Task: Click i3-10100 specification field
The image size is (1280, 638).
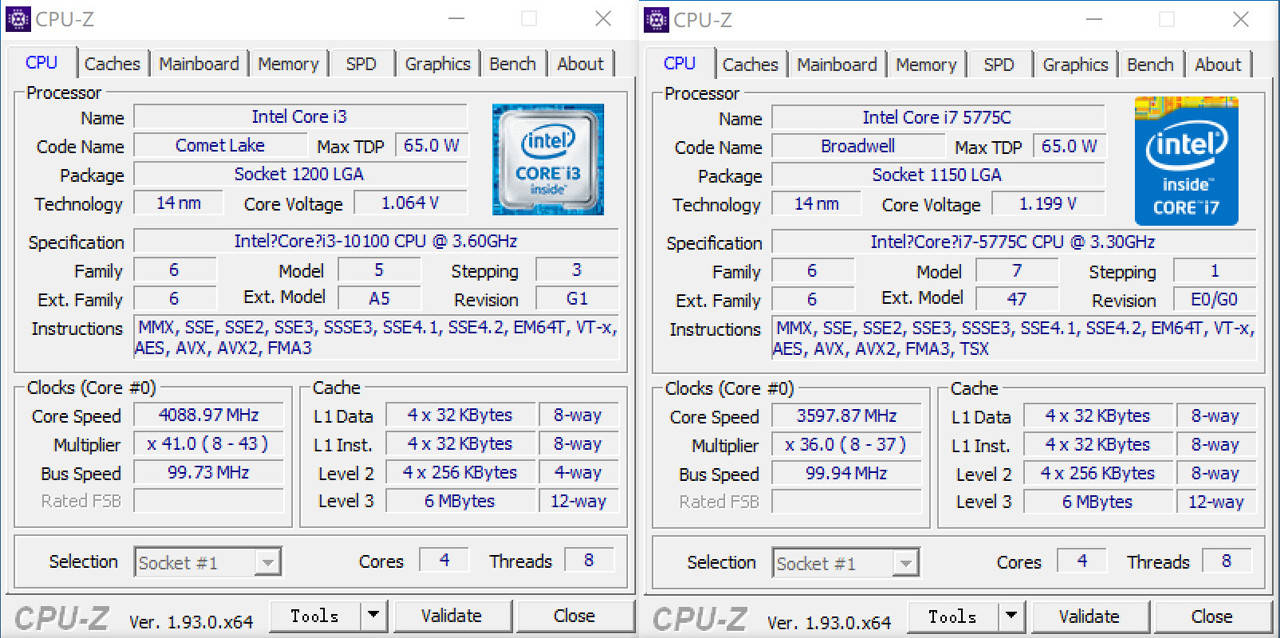Action: pyautogui.click(x=376, y=241)
